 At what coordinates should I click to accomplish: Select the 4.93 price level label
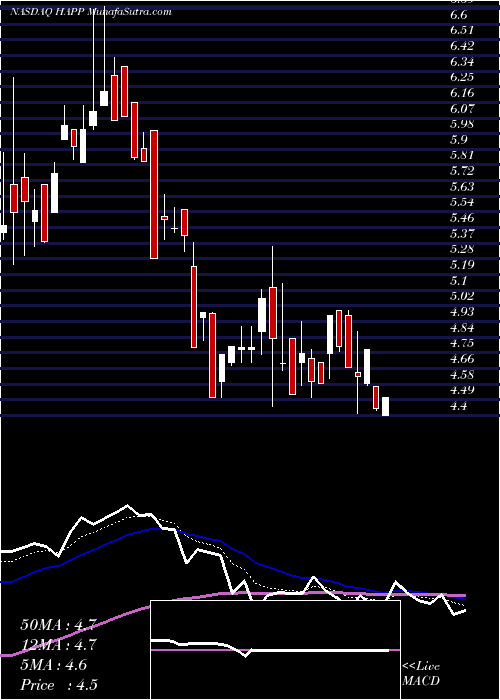pyautogui.click(x=462, y=312)
